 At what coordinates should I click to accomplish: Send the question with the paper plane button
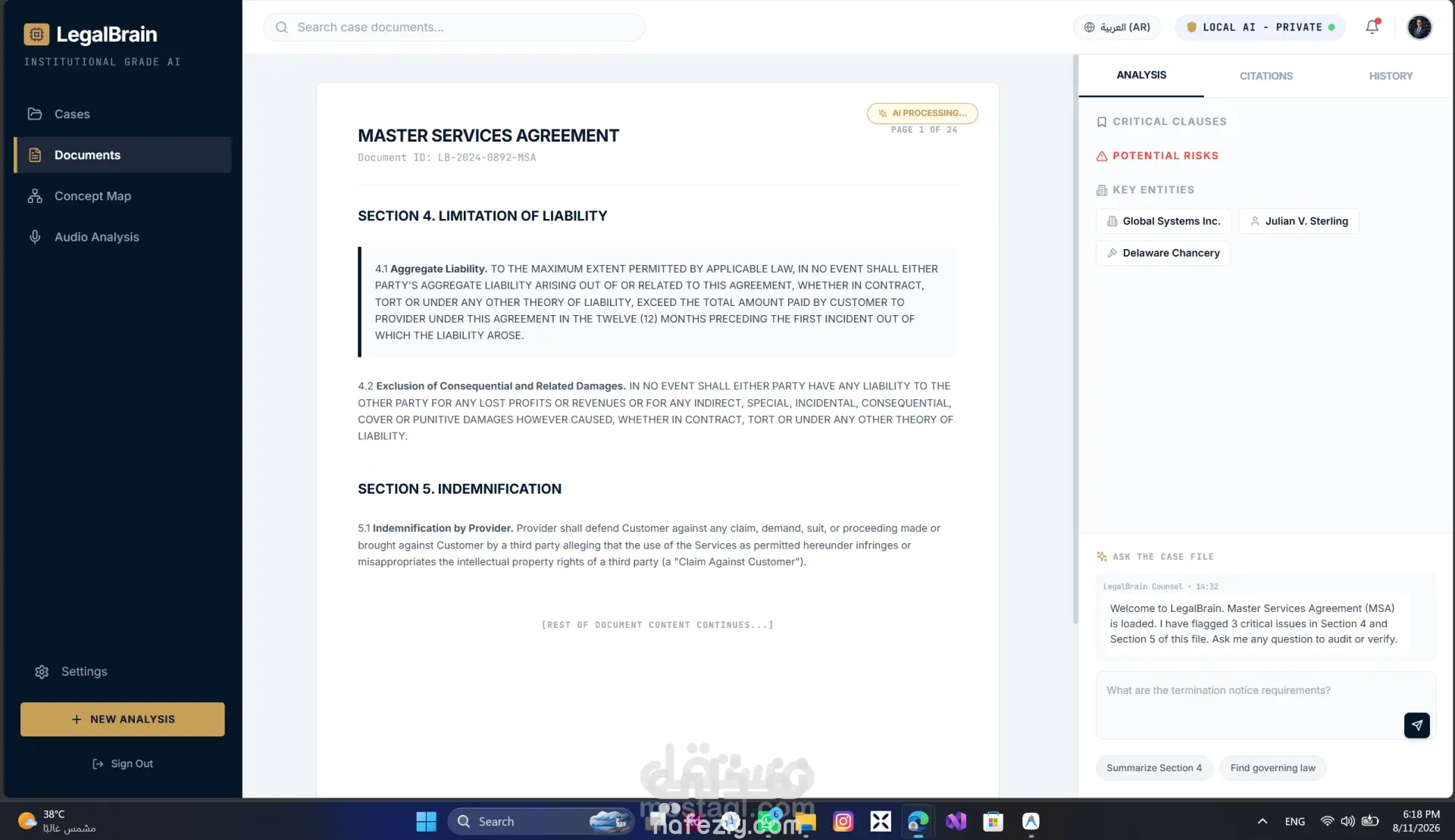coord(1416,725)
